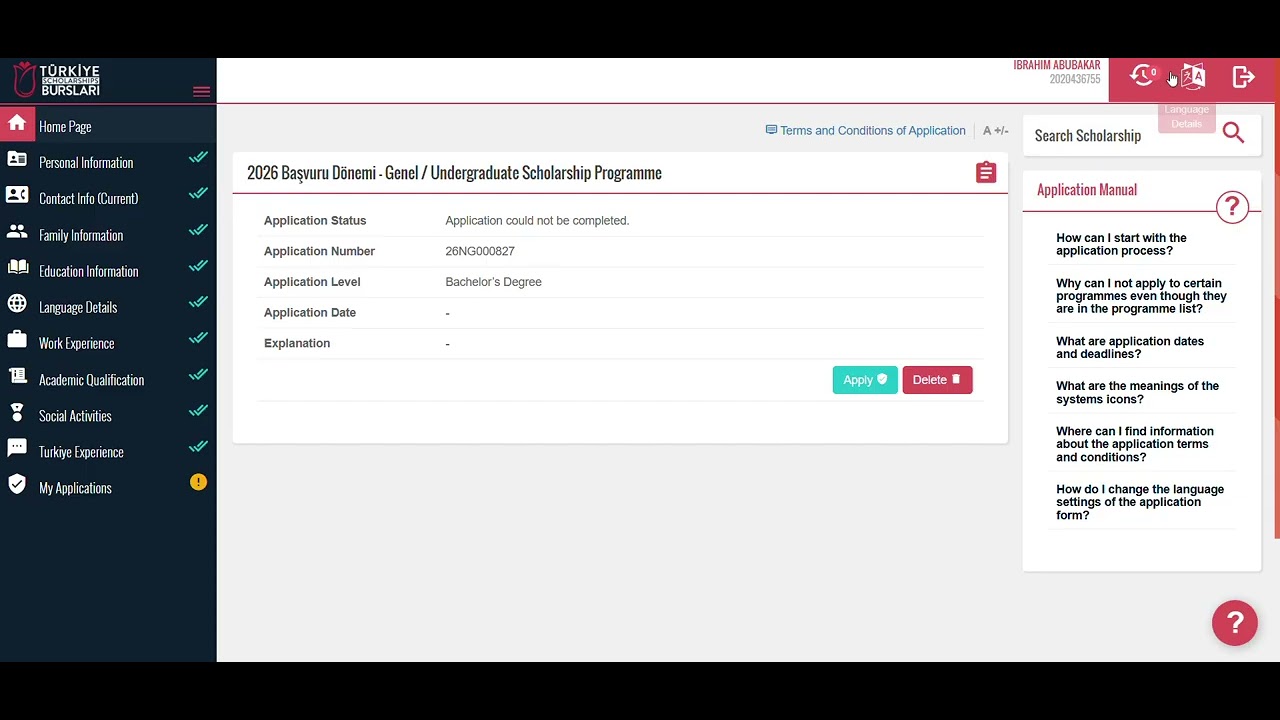Click the Application Manual question mark icon
Viewport: 1280px width, 720px height.
1232,207
